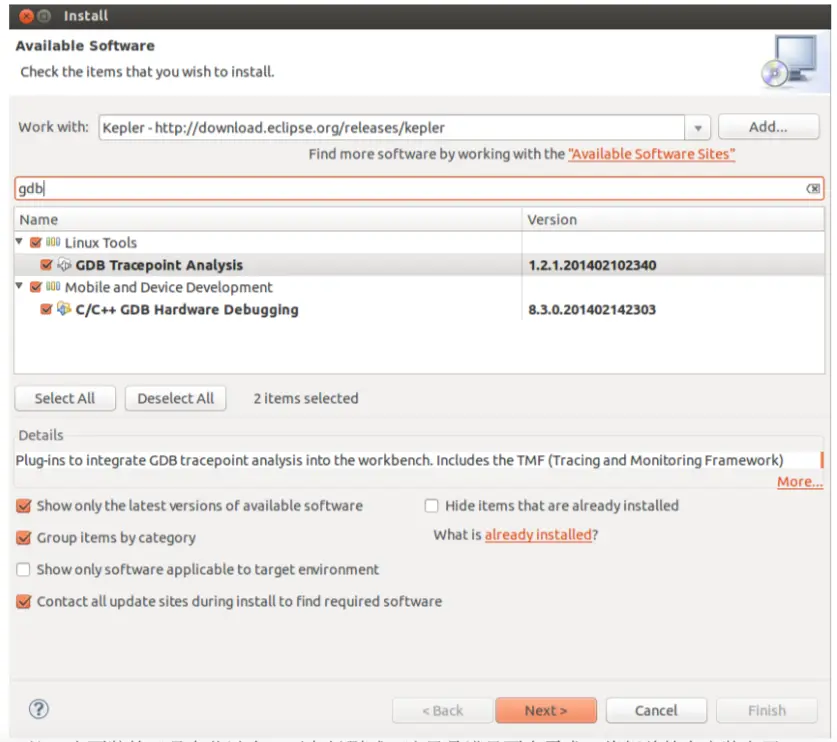Click the clear filter icon in search box
Viewport: 837px width, 742px height.
tap(813, 188)
